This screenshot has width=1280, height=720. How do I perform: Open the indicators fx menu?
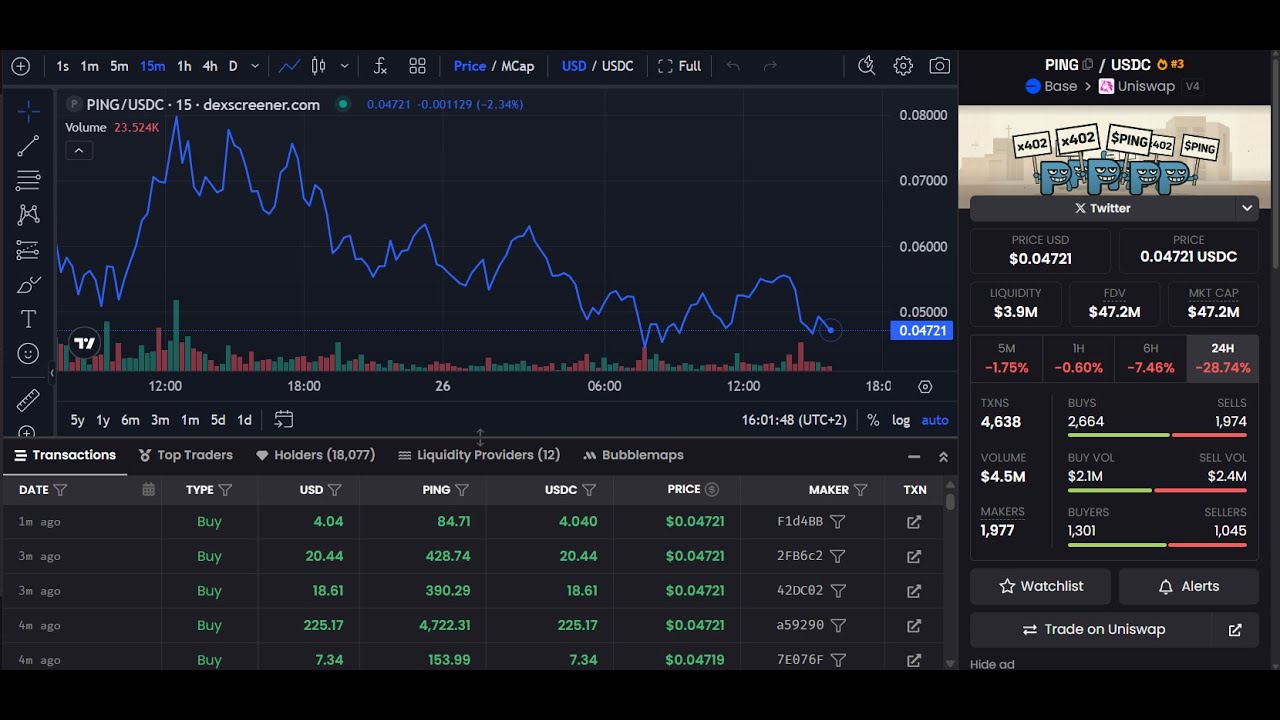(x=380, y=66)
